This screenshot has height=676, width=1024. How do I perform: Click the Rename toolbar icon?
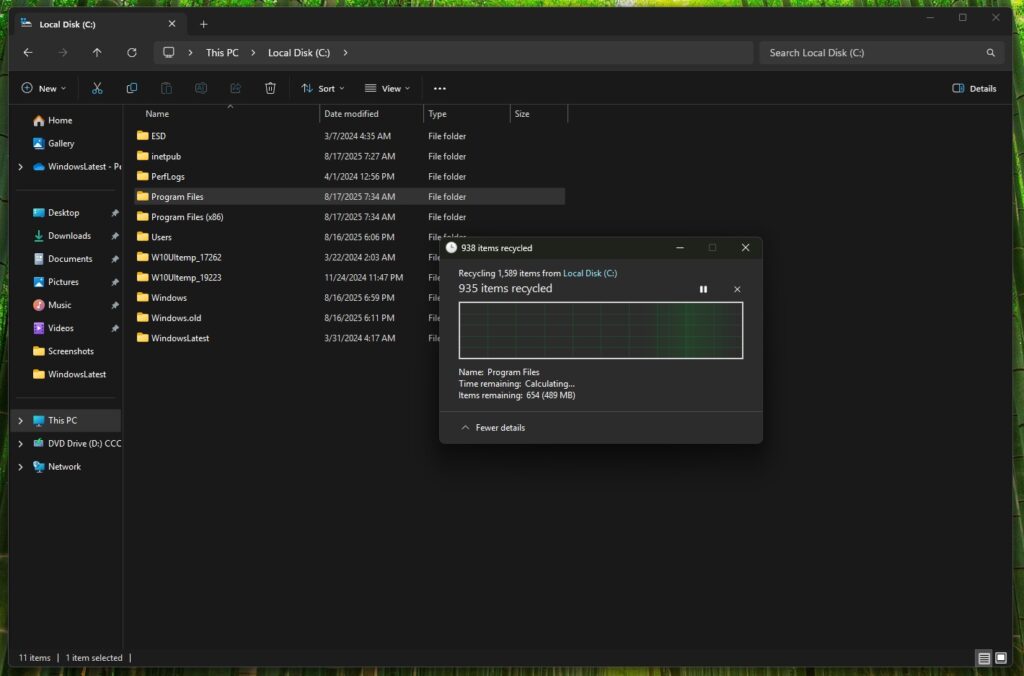[201, 88]
